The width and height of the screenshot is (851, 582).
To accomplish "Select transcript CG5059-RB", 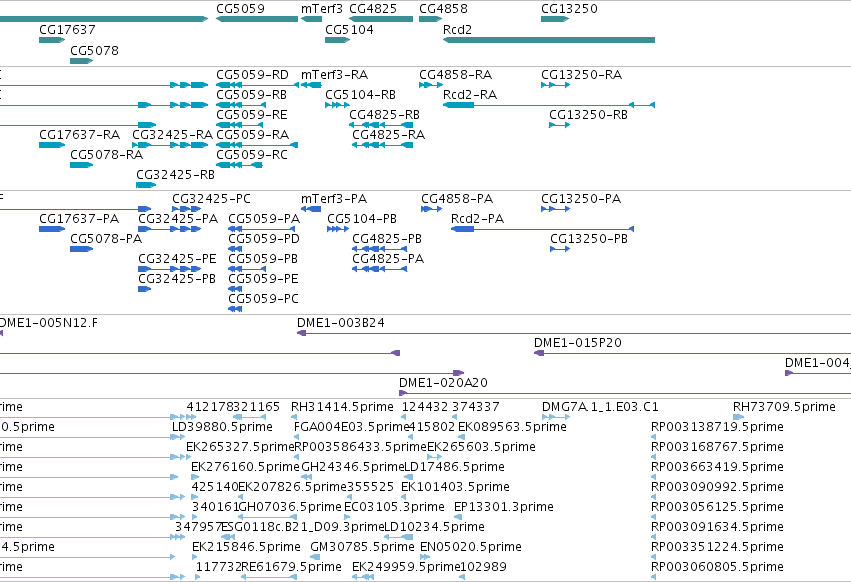I will point(241,105).
